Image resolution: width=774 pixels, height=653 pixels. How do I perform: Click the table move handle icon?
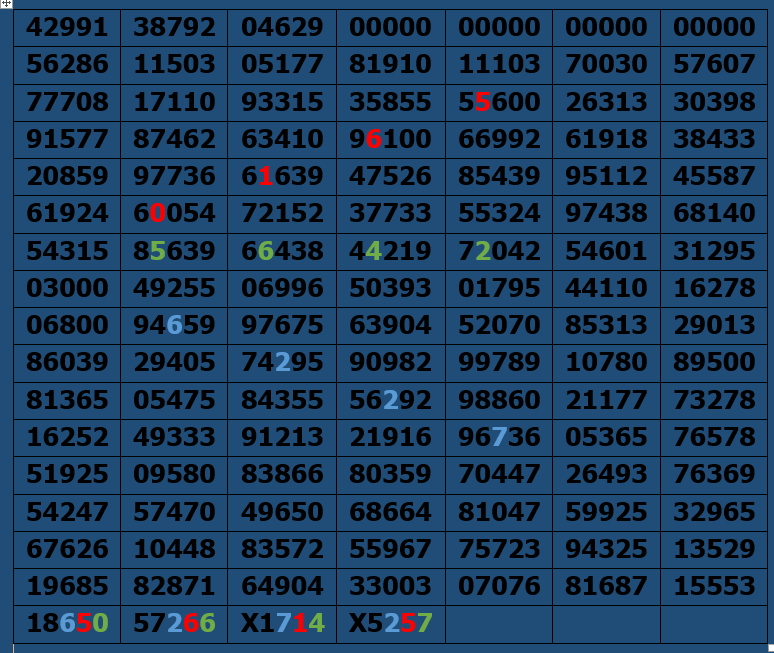tap(6, 5)
